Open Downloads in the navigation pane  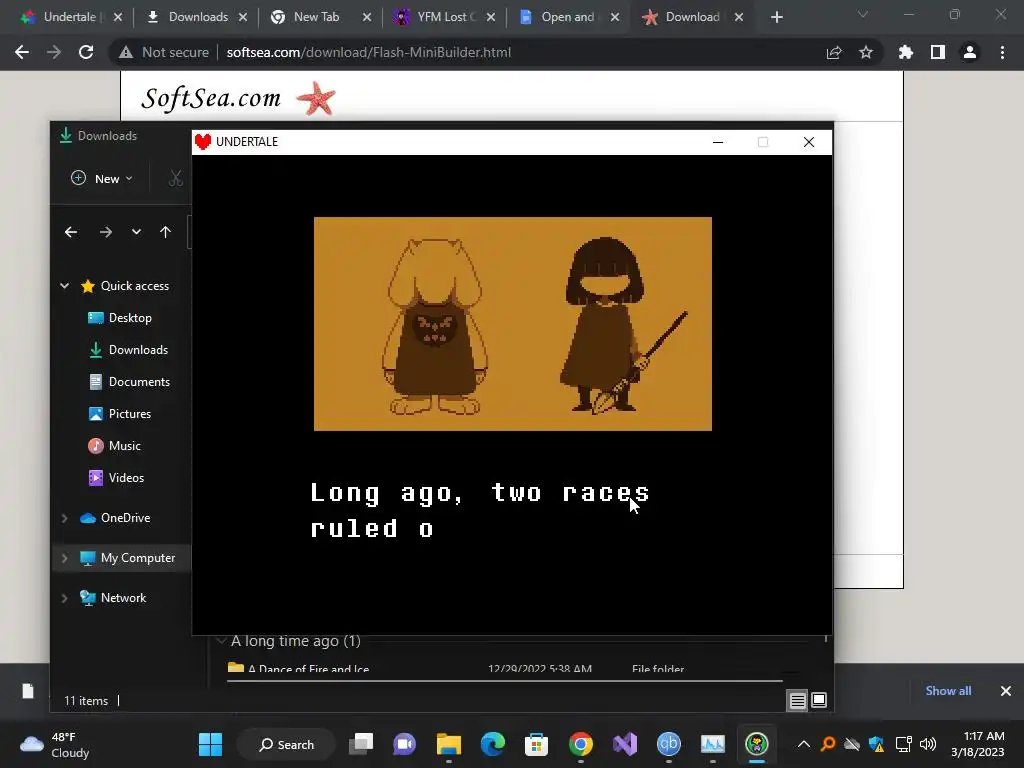(x=129, y=349)
